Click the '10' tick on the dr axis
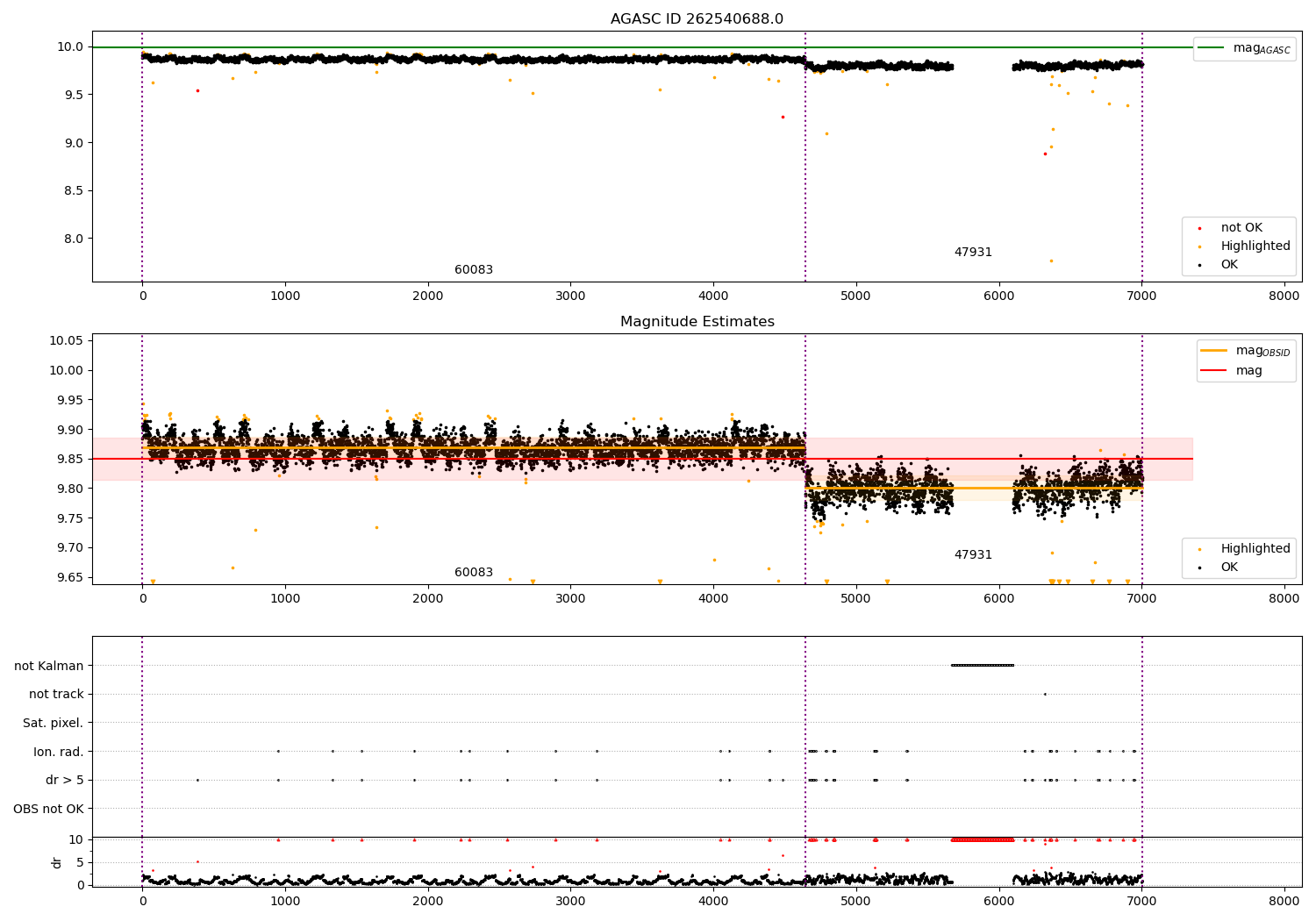Image resolution: width=1316 pixels, height=921 pixels. pyautogui.click(x=76, y=839)
